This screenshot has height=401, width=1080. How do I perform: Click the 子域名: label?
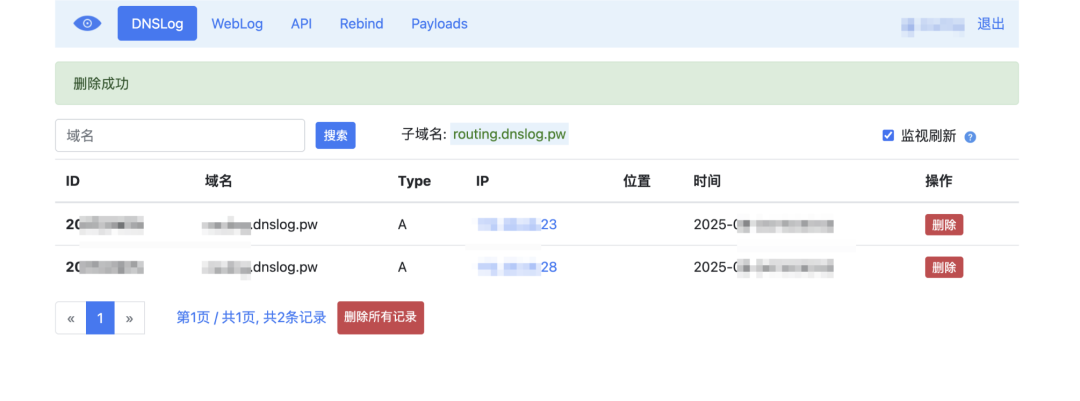[424, 134]
